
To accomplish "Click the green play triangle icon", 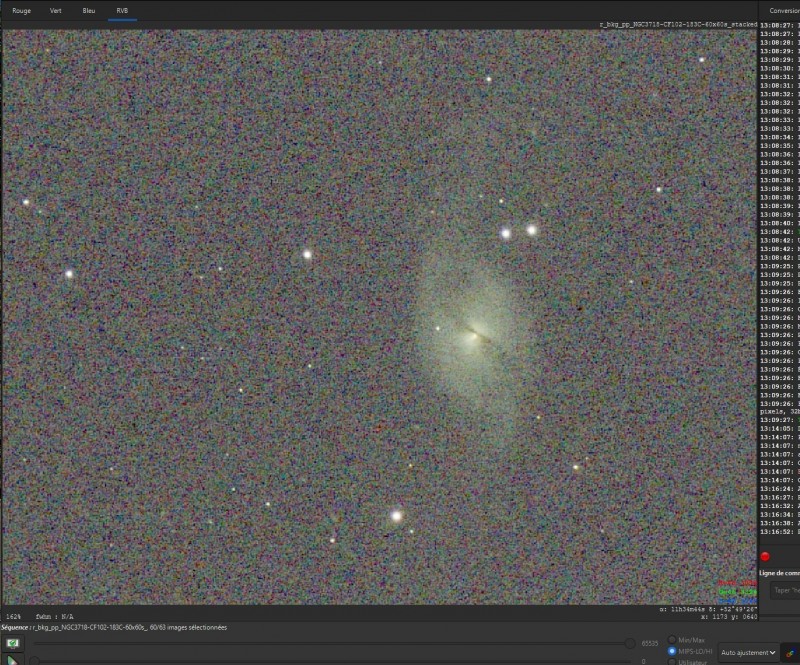I will pos(12,660).
